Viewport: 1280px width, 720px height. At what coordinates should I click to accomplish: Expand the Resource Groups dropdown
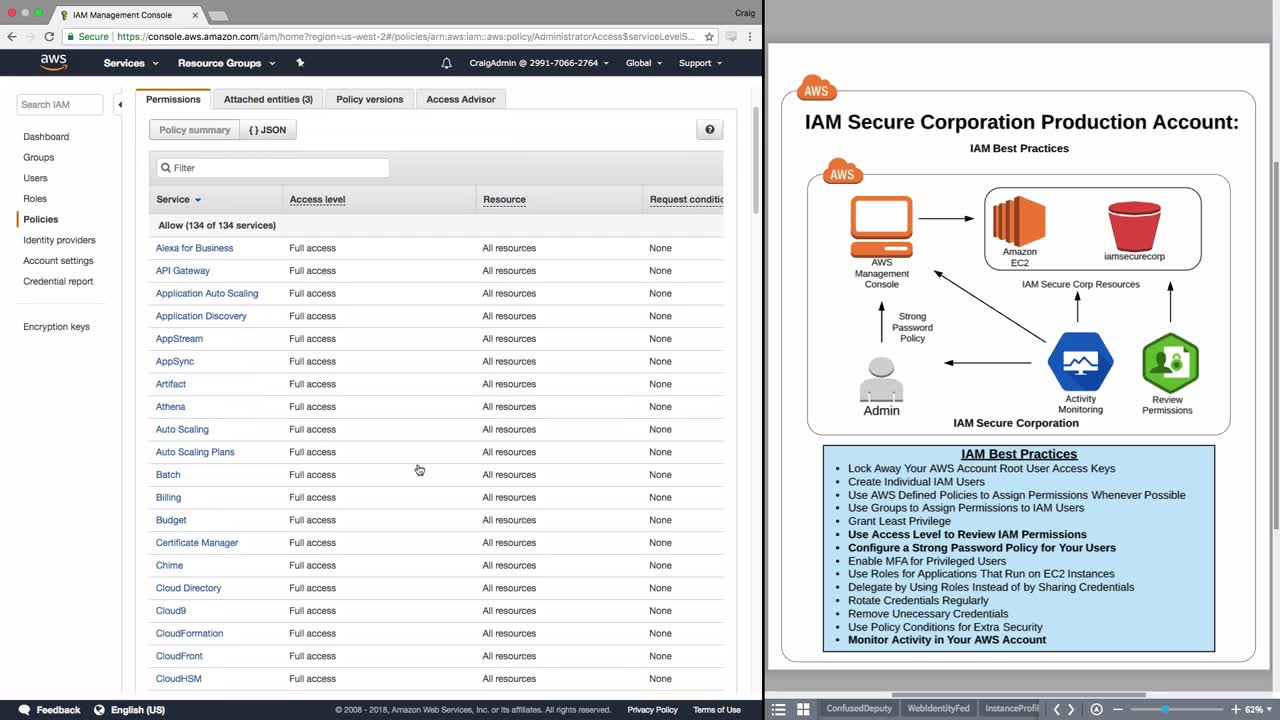(x=226, y=63)
